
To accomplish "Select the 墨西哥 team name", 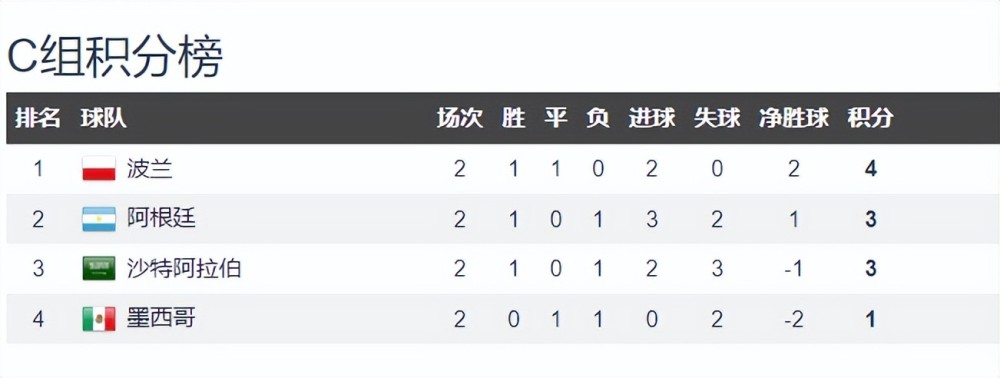I will (x=161, y=318).
